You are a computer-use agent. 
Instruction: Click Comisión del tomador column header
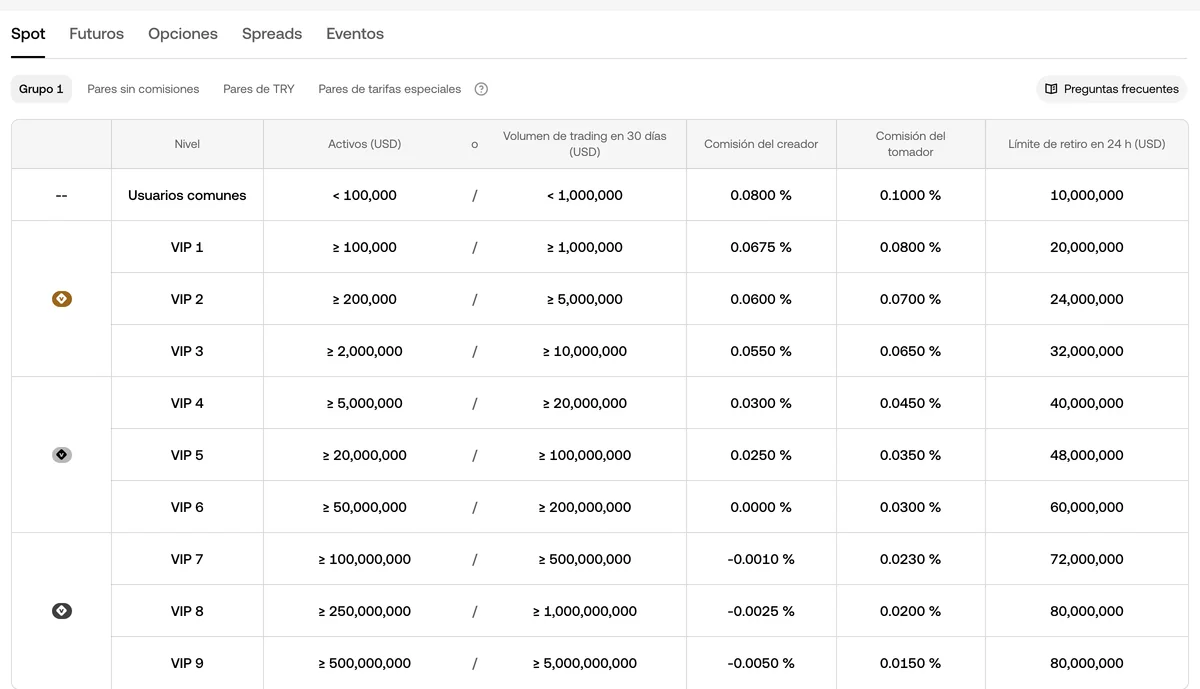(x=911, y=144)
